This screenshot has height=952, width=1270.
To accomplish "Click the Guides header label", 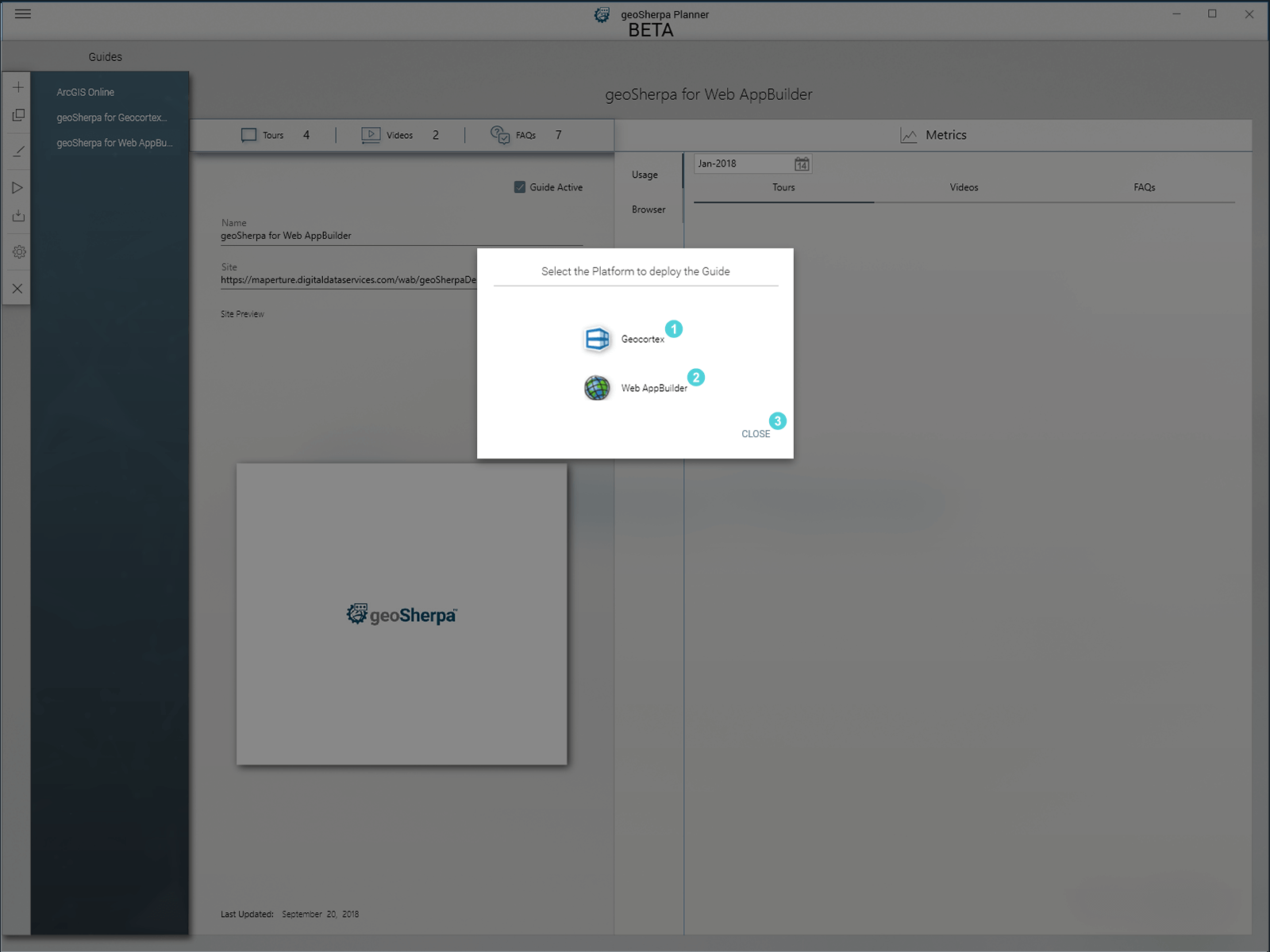I will (105, 57).
